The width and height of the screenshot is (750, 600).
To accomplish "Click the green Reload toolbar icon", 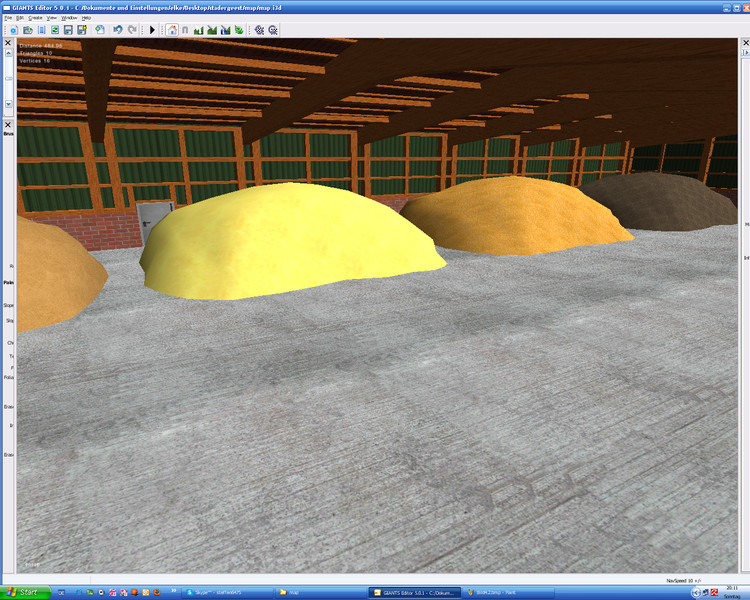I will [x=55, y=30].
